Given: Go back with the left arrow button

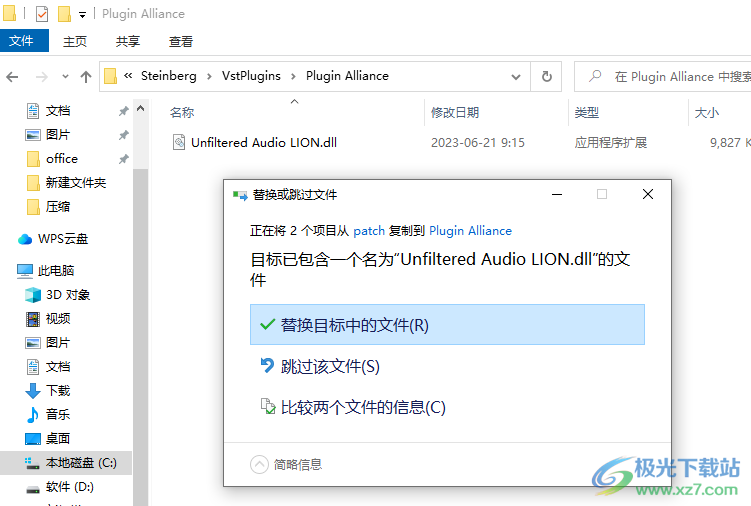Looking at the screenshot, I should coord(12,77).
